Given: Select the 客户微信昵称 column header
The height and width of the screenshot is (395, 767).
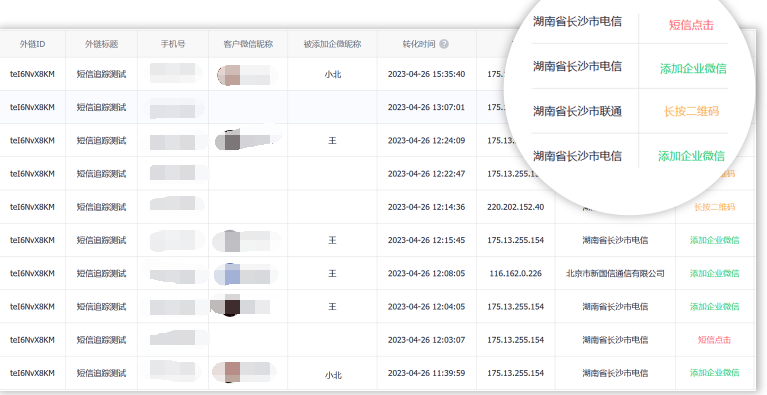Looking at the screenshot, I should (x=248, y=44).
